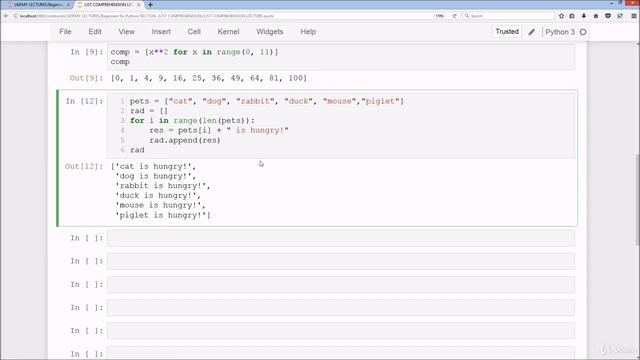Click the Out[12] prompt label
Viewport: 640px width, 360px height.
(84, 167)
